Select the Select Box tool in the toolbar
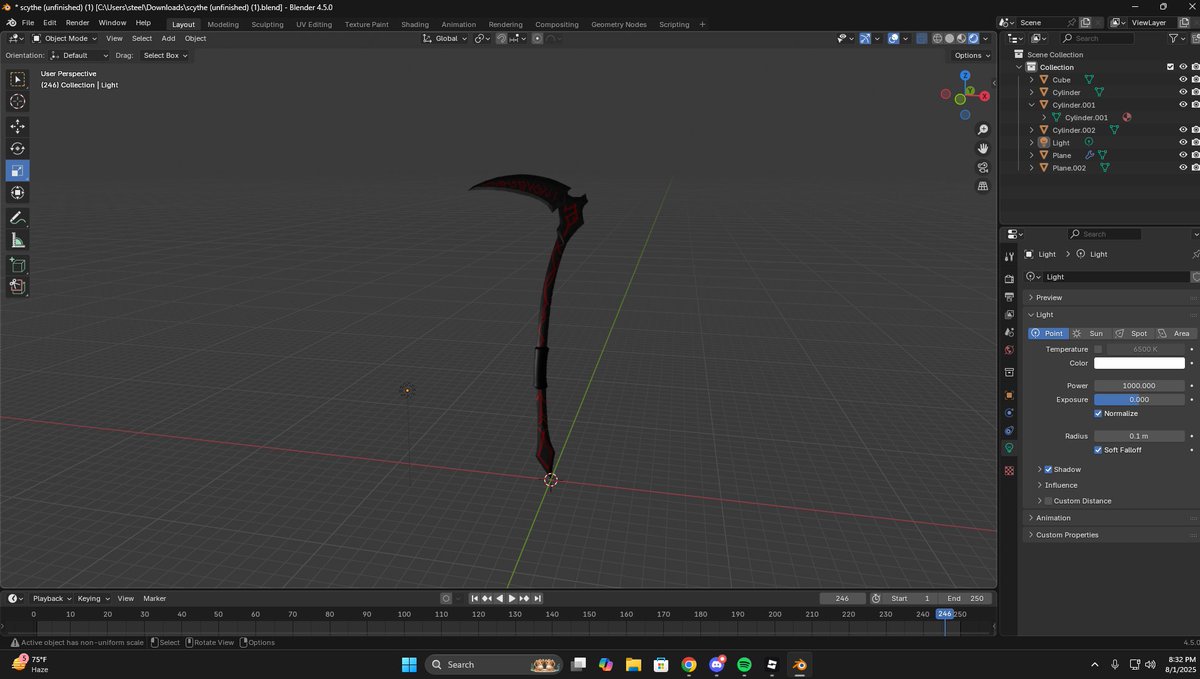Screen dimensions: 1200x679 tap(18, 79)
